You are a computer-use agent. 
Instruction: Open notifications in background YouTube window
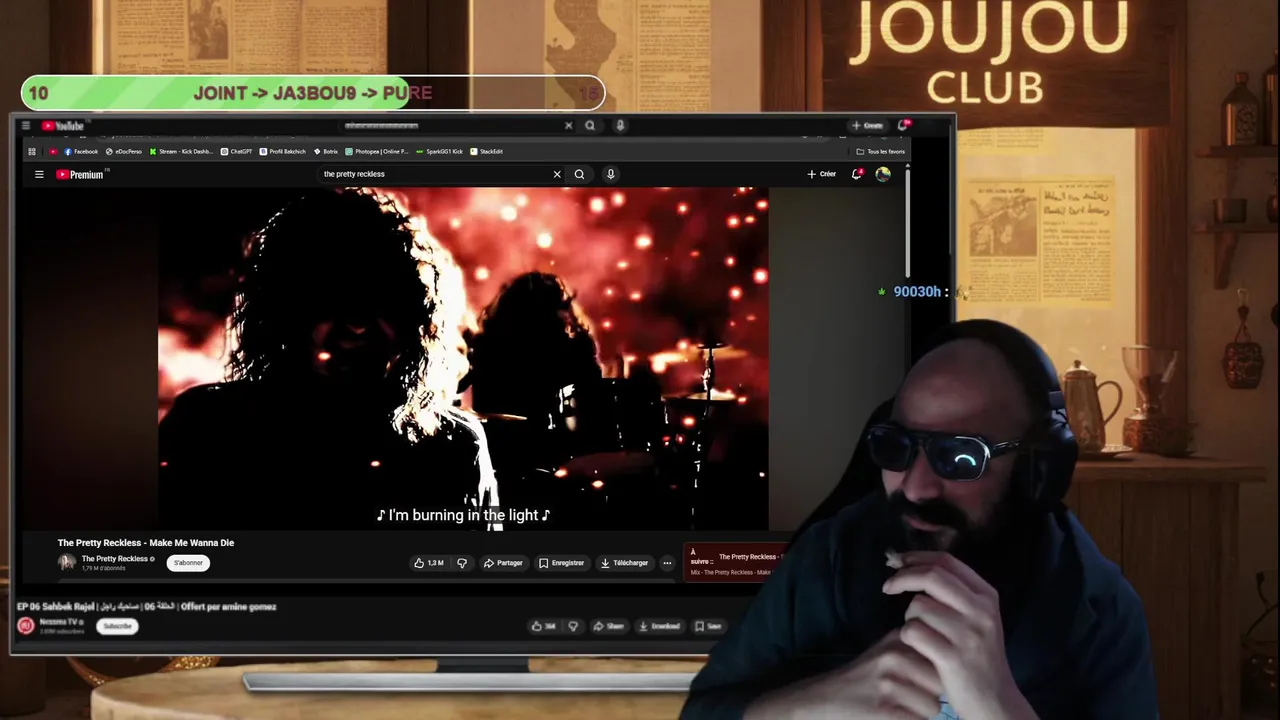(x=903, y=125)
